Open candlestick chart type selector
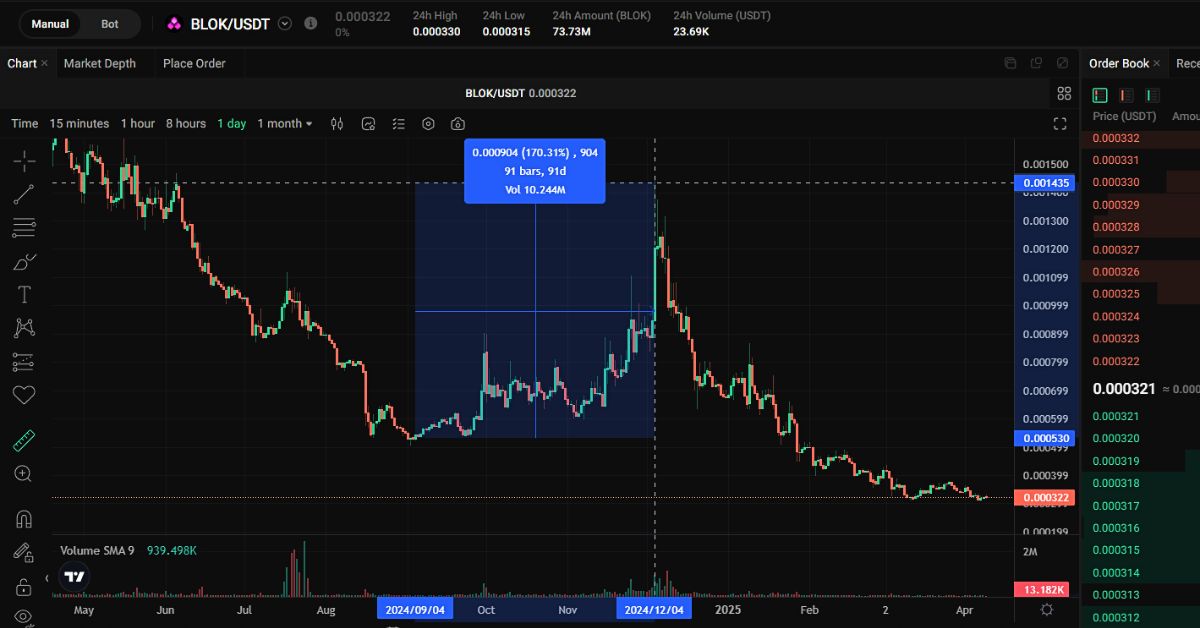1200x628 pixels. (337, 124)
